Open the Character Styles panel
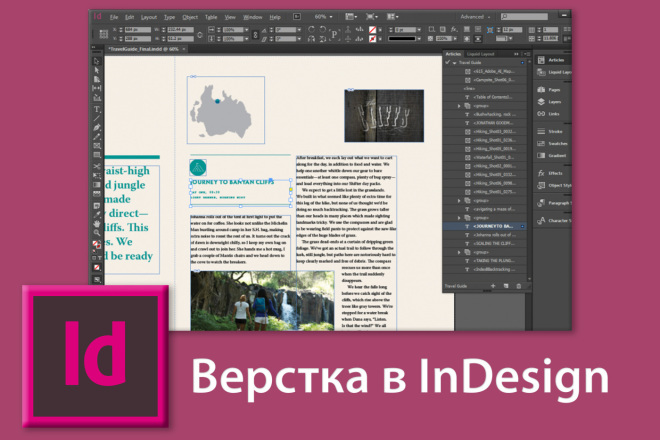 (x=553, y=221)
